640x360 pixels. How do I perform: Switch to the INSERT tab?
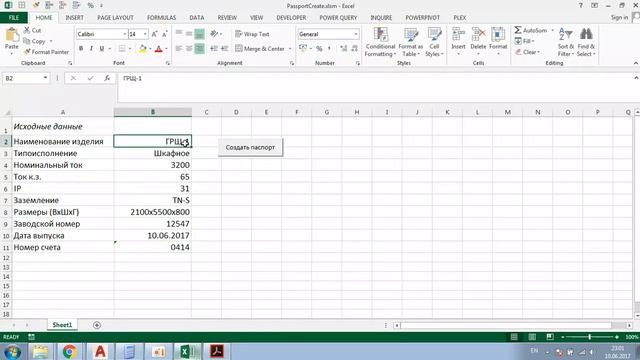[x=74, y=18]
